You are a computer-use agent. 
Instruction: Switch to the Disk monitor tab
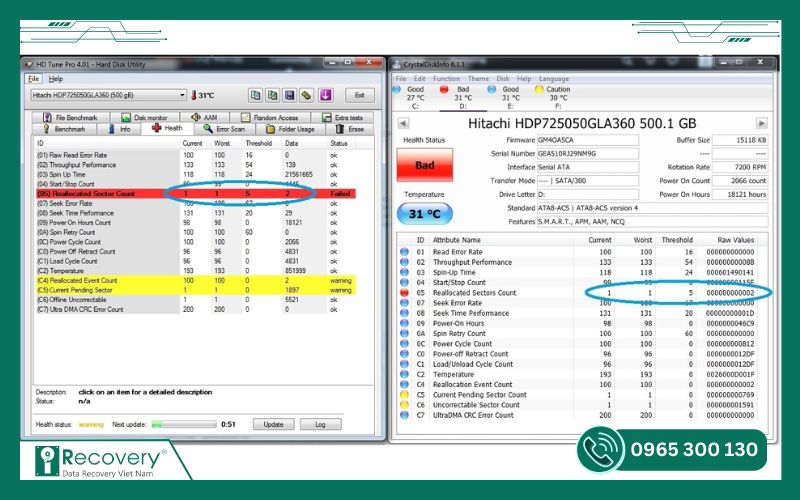pos(144,117)
